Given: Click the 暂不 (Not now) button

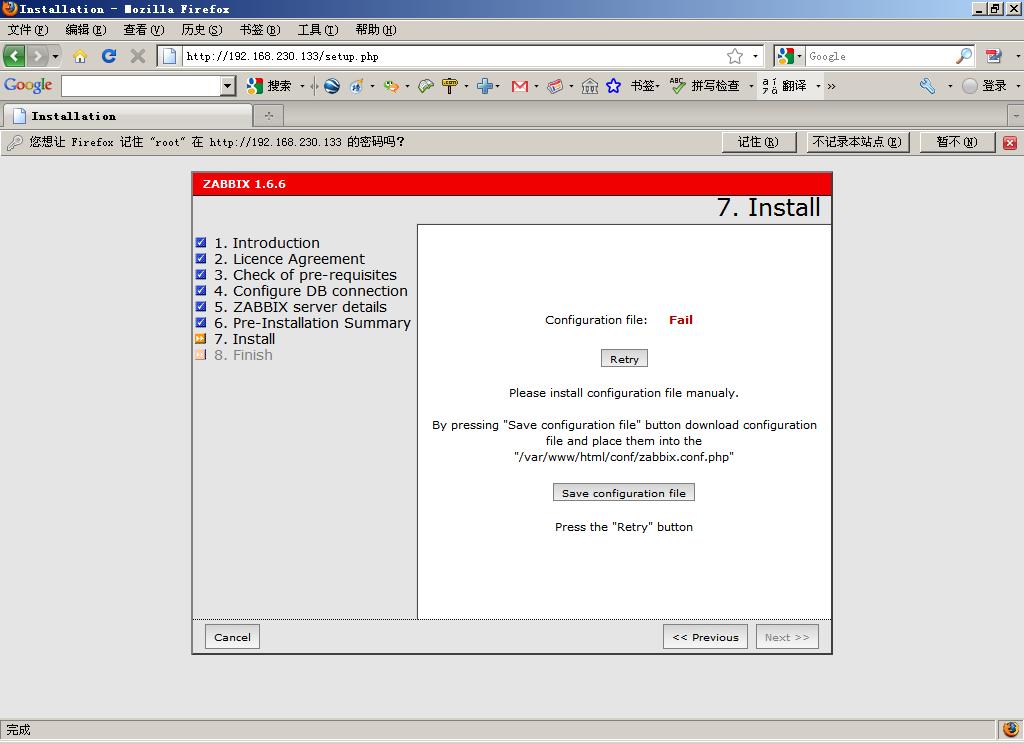Looking at the screenshot, I should point(957,142).
